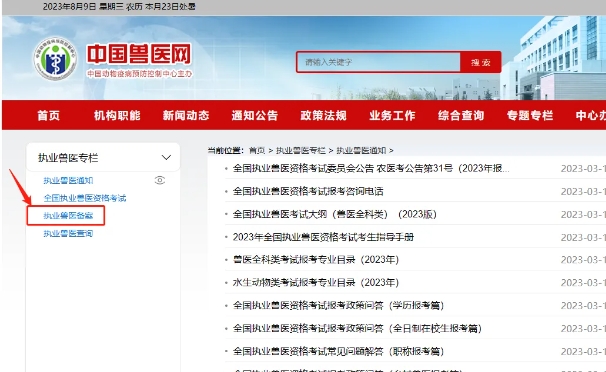The width and height of the screenshot is (606, 372).
Task: Focus the keyword search input field
Action: click(x=378, y=62)
